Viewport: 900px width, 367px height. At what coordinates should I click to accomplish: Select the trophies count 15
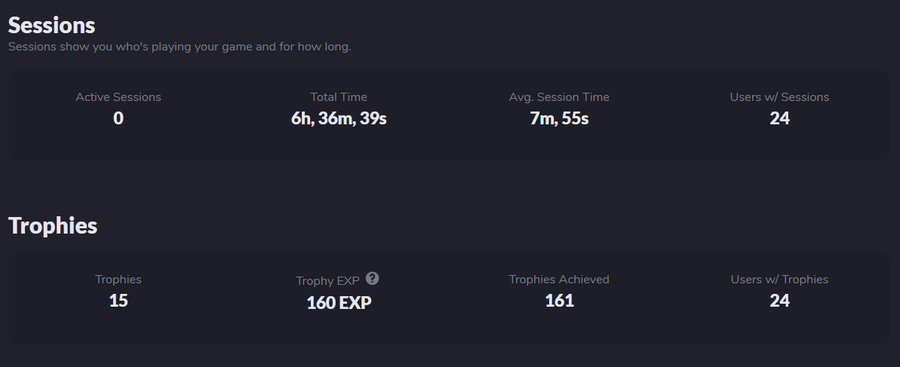coord(118,300)
